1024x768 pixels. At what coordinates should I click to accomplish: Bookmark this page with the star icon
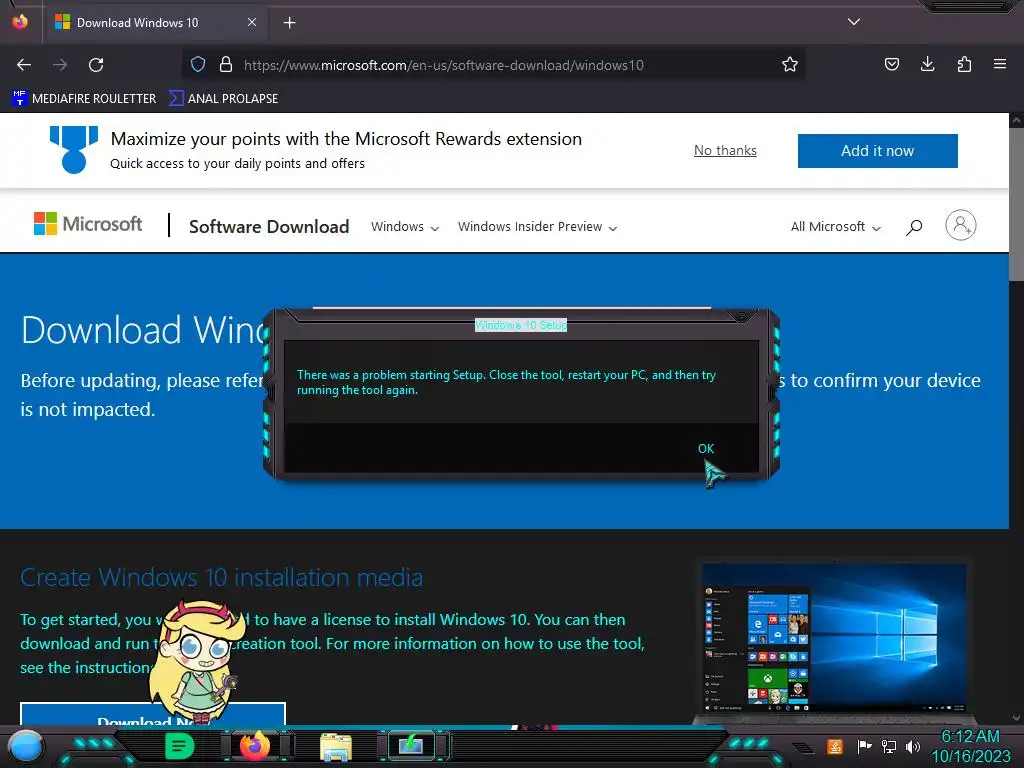pos(790,64)
